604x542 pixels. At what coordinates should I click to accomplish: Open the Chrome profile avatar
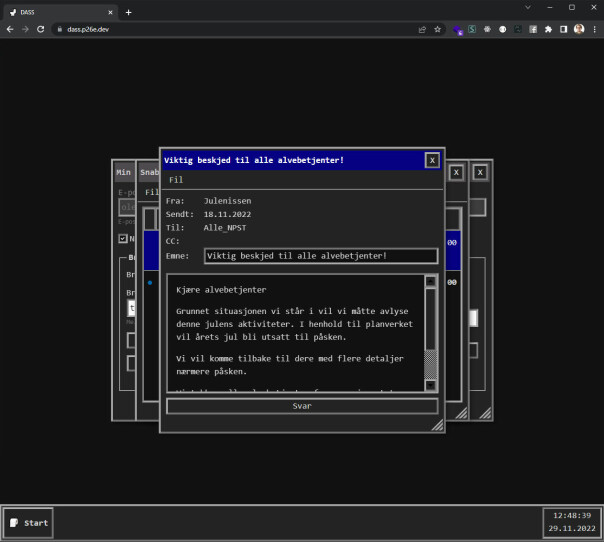(579, 29)
